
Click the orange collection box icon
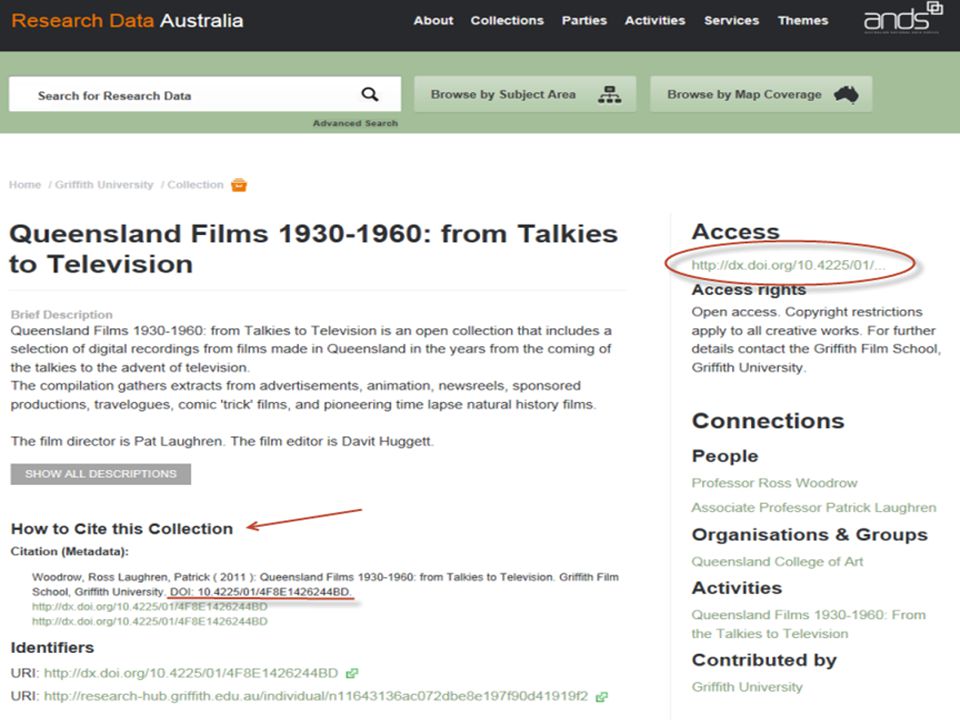(239, 185)
